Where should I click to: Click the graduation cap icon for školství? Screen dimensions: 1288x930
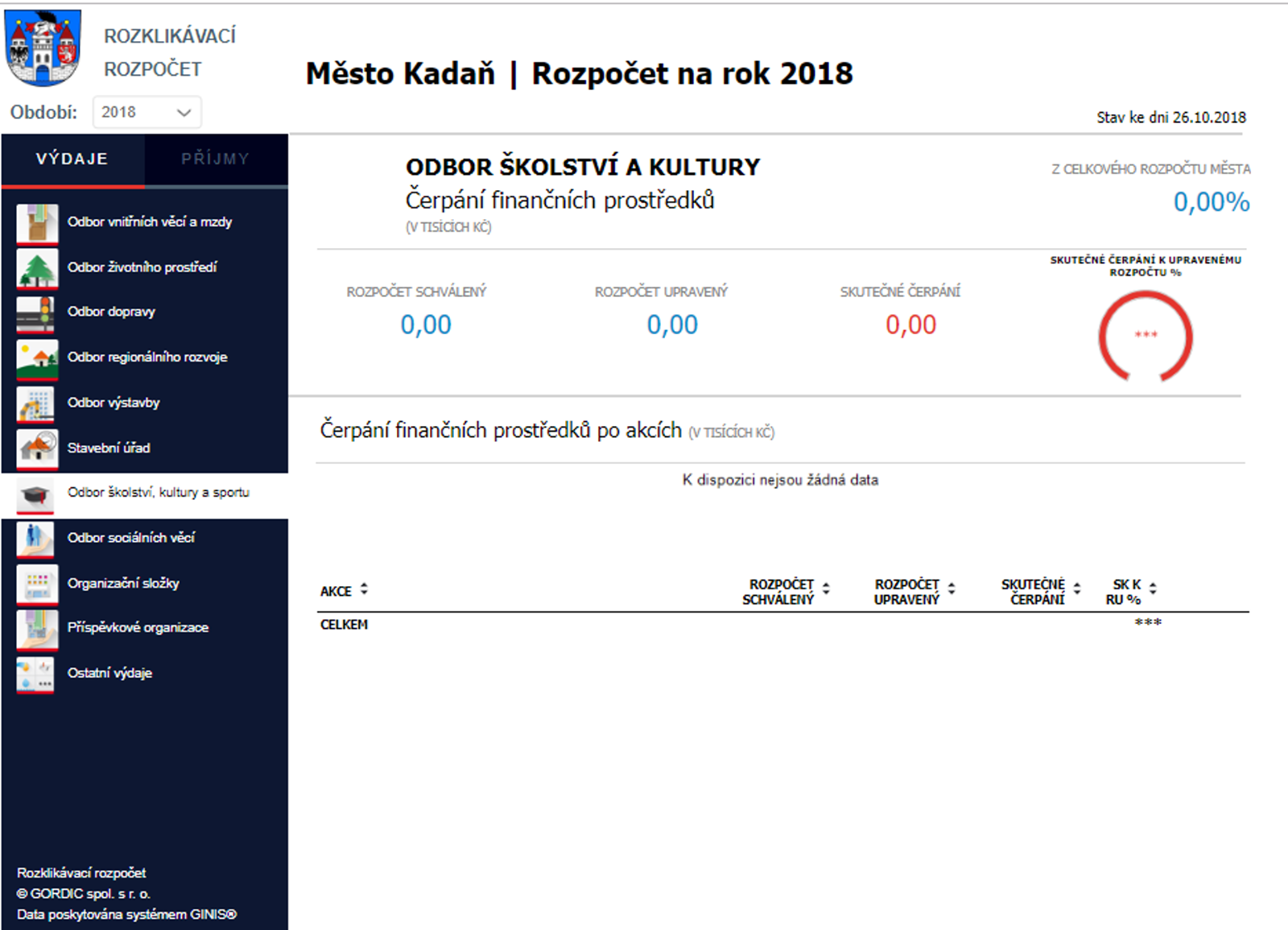37,494
